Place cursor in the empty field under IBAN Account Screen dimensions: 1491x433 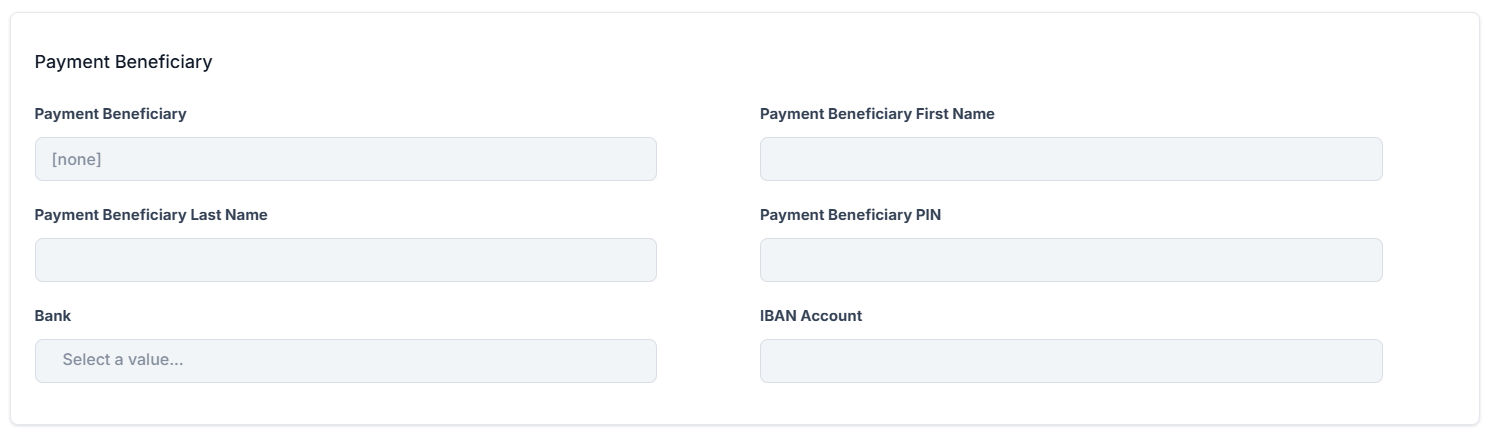pos(1070,361)
